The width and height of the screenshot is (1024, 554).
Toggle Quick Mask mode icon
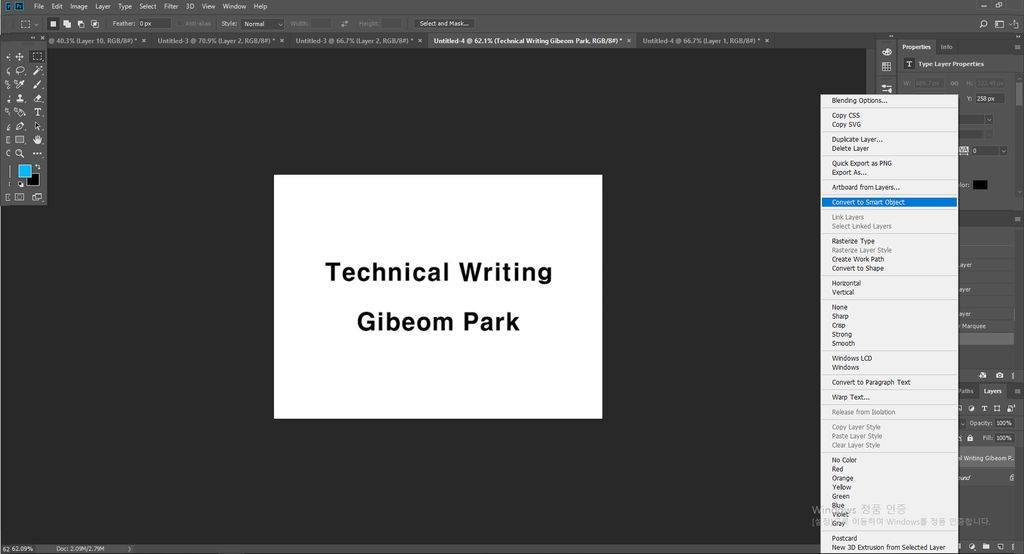(x=20, y=197)
